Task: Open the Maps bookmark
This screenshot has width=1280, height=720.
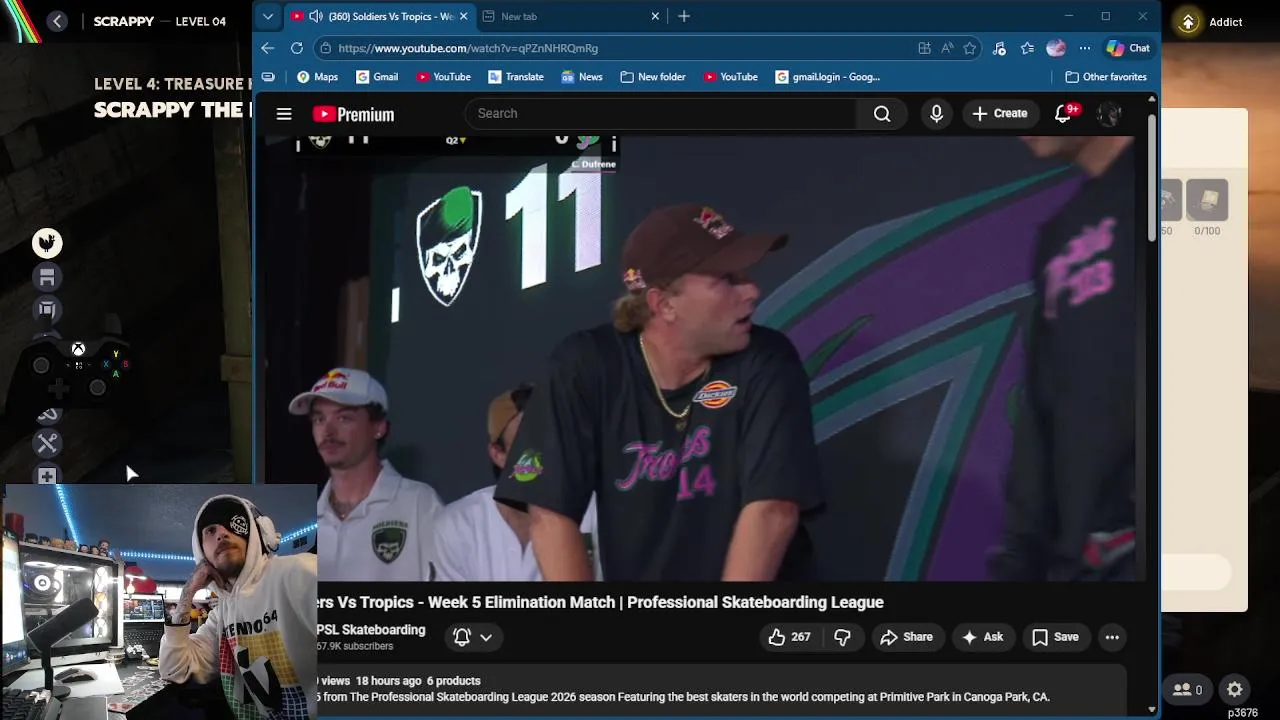Action: [x=317, y=77]
